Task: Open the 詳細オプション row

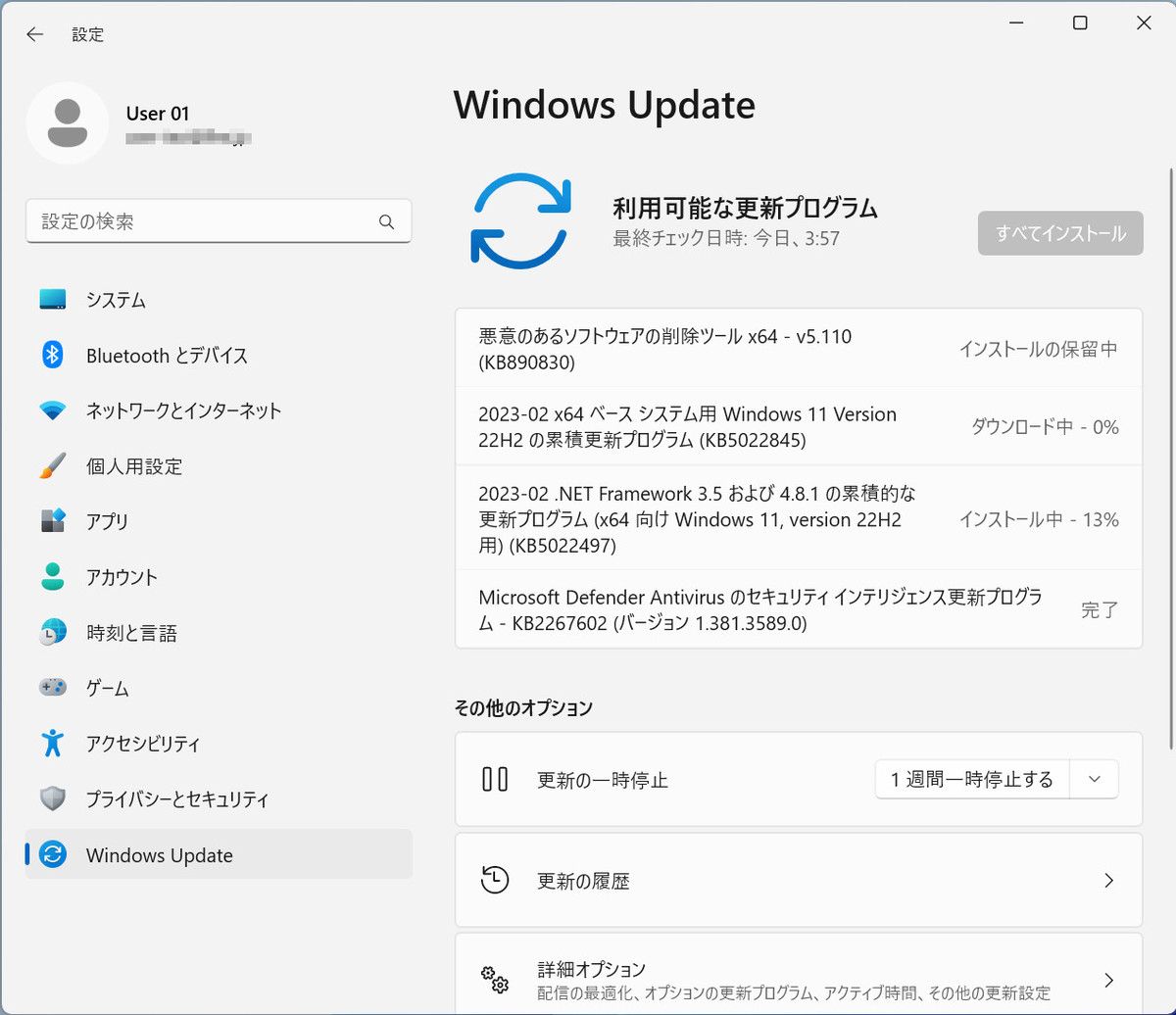Action: coord(799,974)
